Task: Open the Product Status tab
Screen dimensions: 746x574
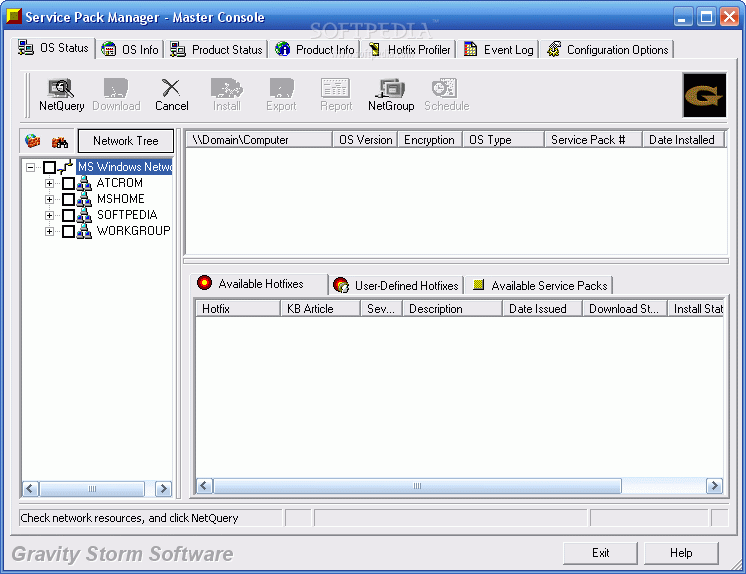Action: 216,49
